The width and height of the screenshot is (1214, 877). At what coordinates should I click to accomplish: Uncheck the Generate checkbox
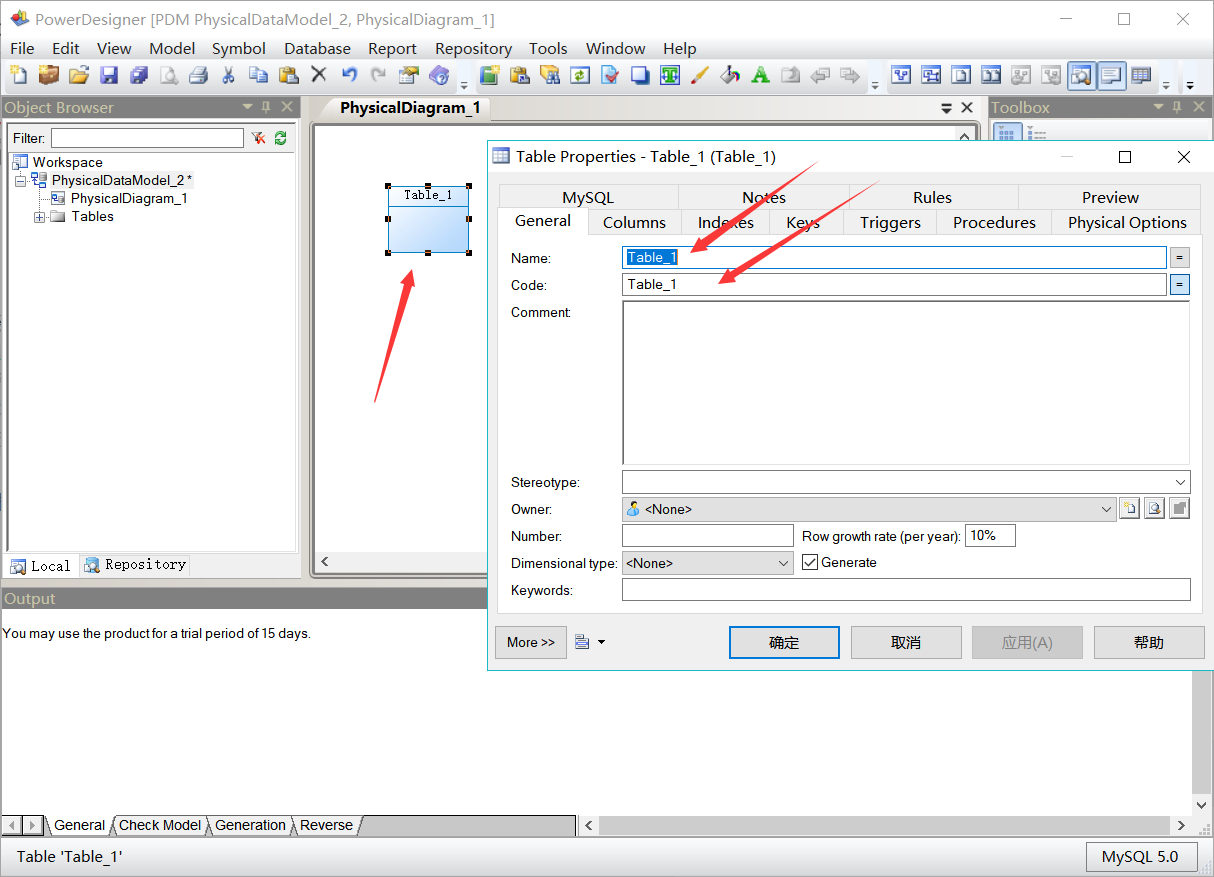tap(810, 562)
